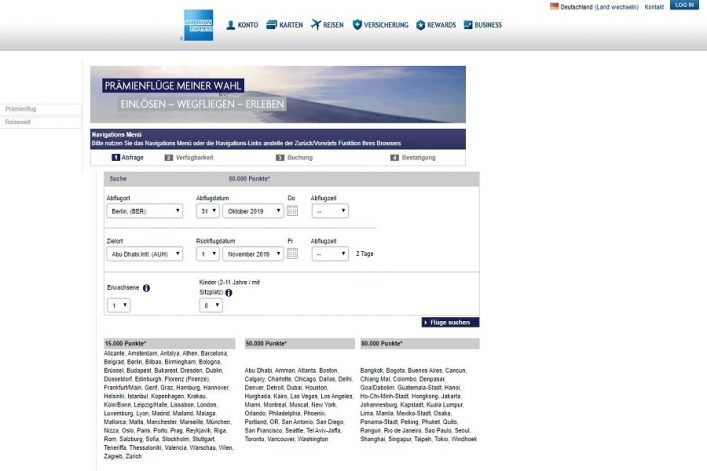Screen dimensions: 707x471
Task: Select step 1 Abfrage
Action: click(128, 158)
